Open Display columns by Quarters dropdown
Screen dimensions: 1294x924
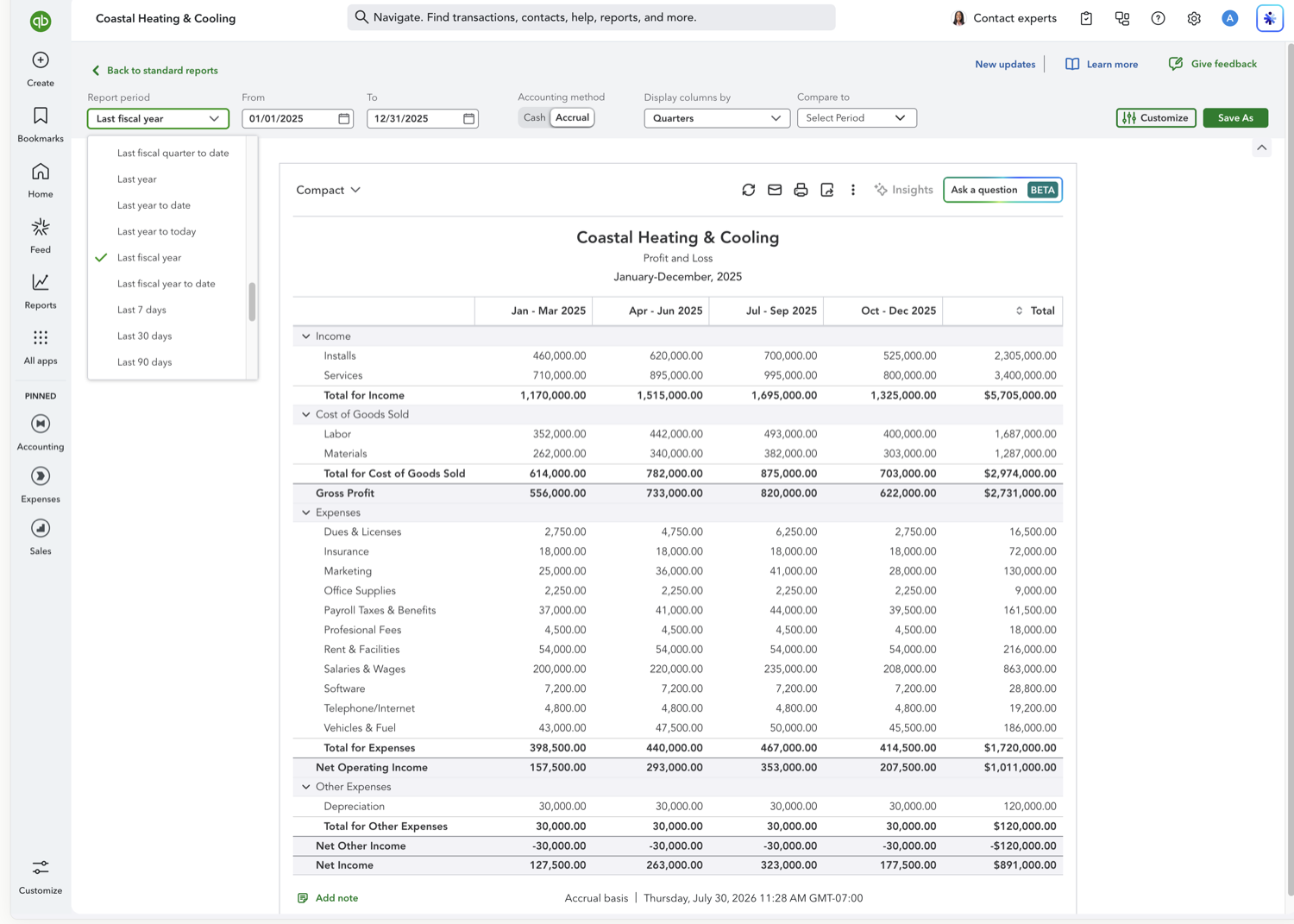(717, 118)
